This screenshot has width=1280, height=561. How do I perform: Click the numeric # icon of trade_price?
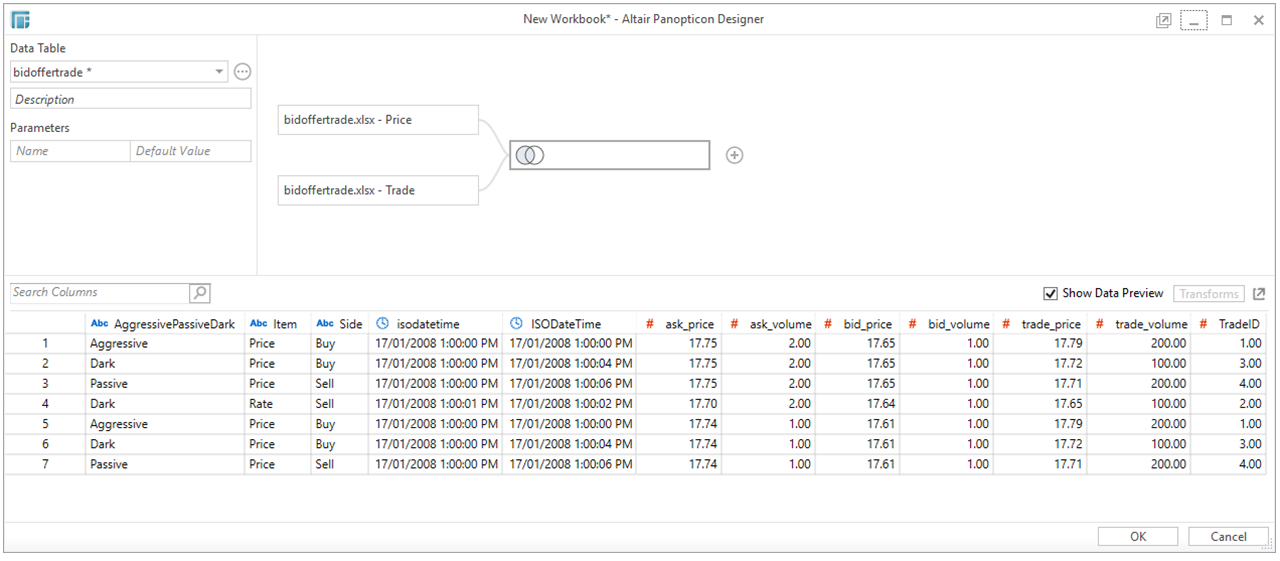click(x=1005, y=324)
